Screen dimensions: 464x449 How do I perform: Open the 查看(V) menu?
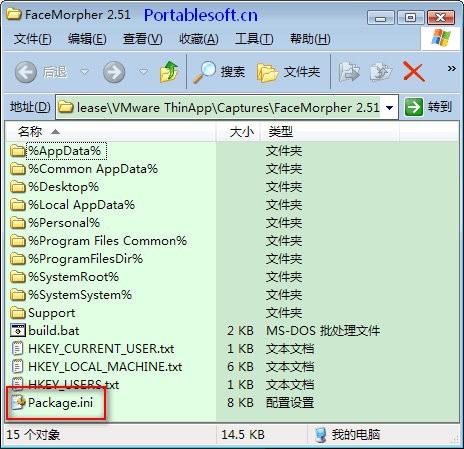(x=143, y=39)
